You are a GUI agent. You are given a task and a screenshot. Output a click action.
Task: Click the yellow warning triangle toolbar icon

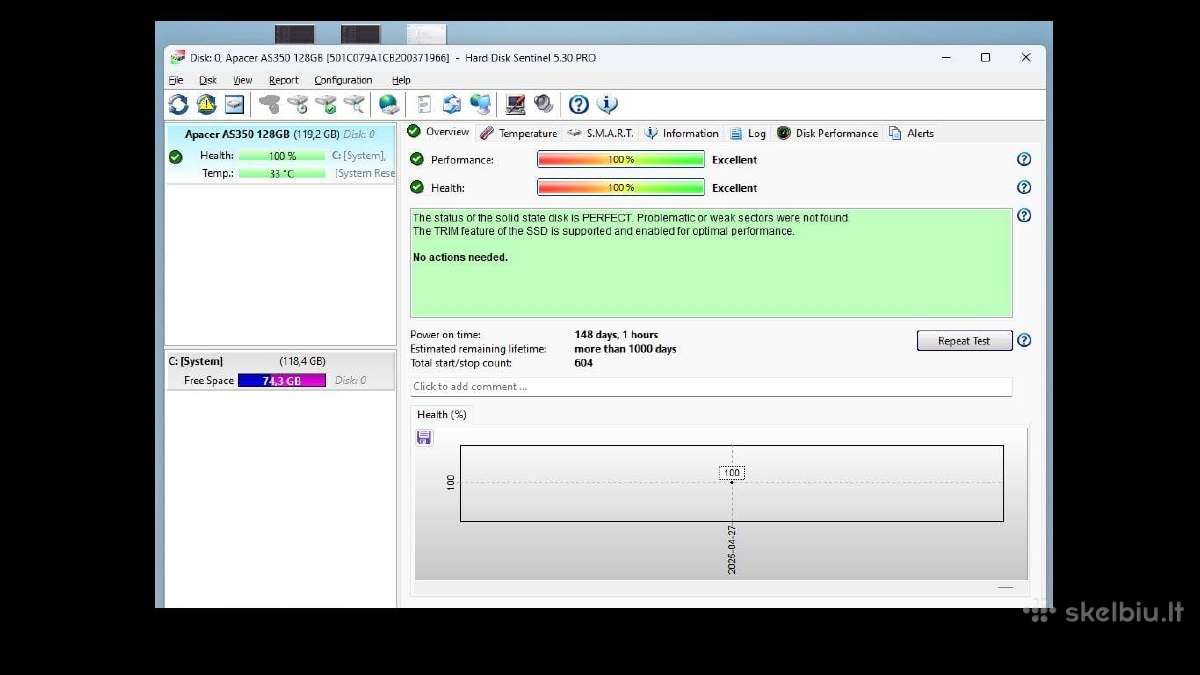pos(206,104)
